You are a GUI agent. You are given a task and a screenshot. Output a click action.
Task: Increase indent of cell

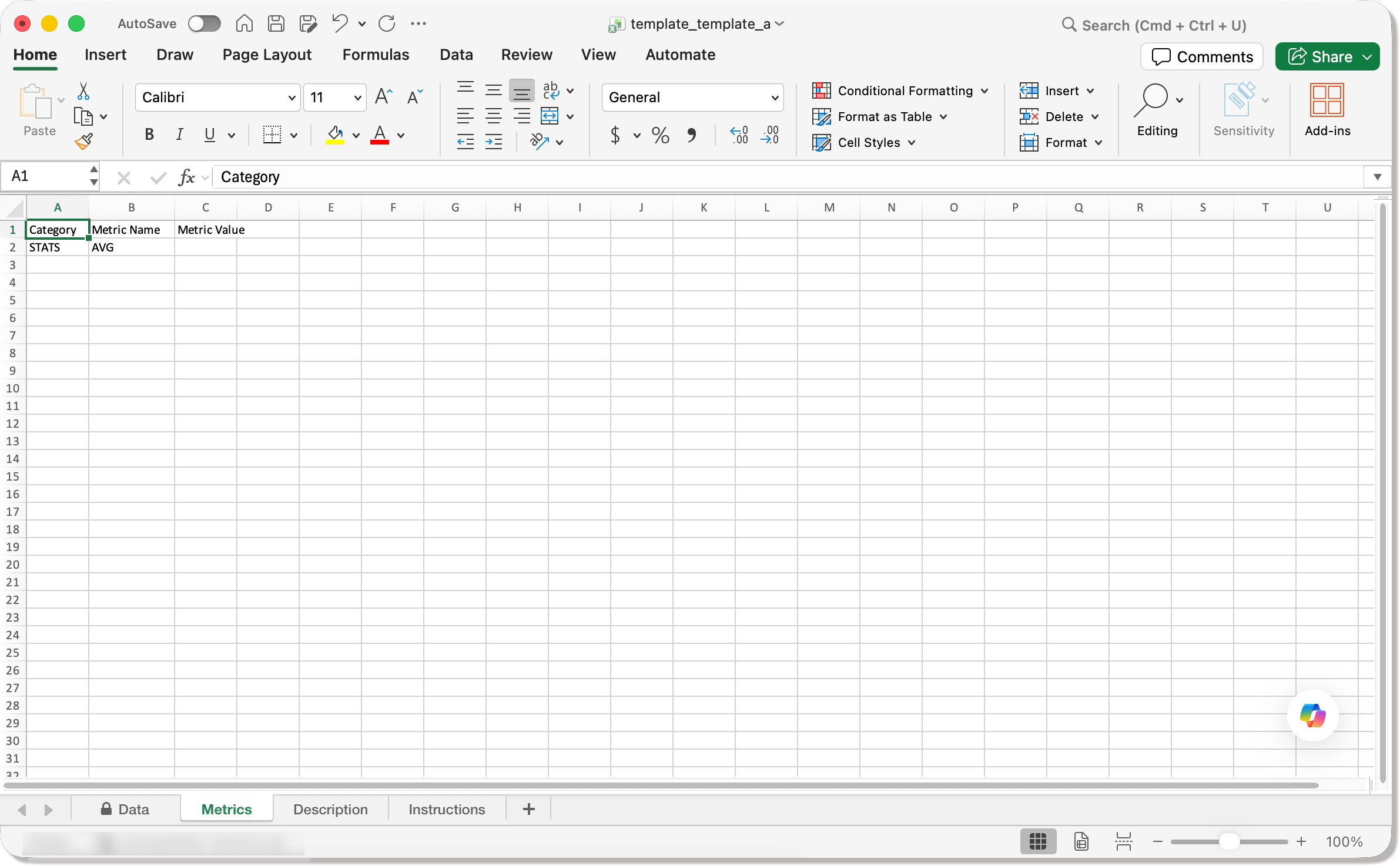(x=494, y=142)
